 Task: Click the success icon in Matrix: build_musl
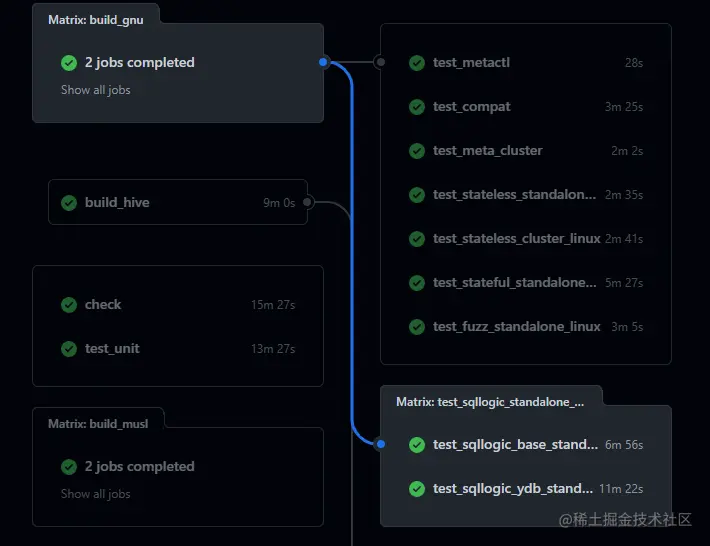pos(69,467)
